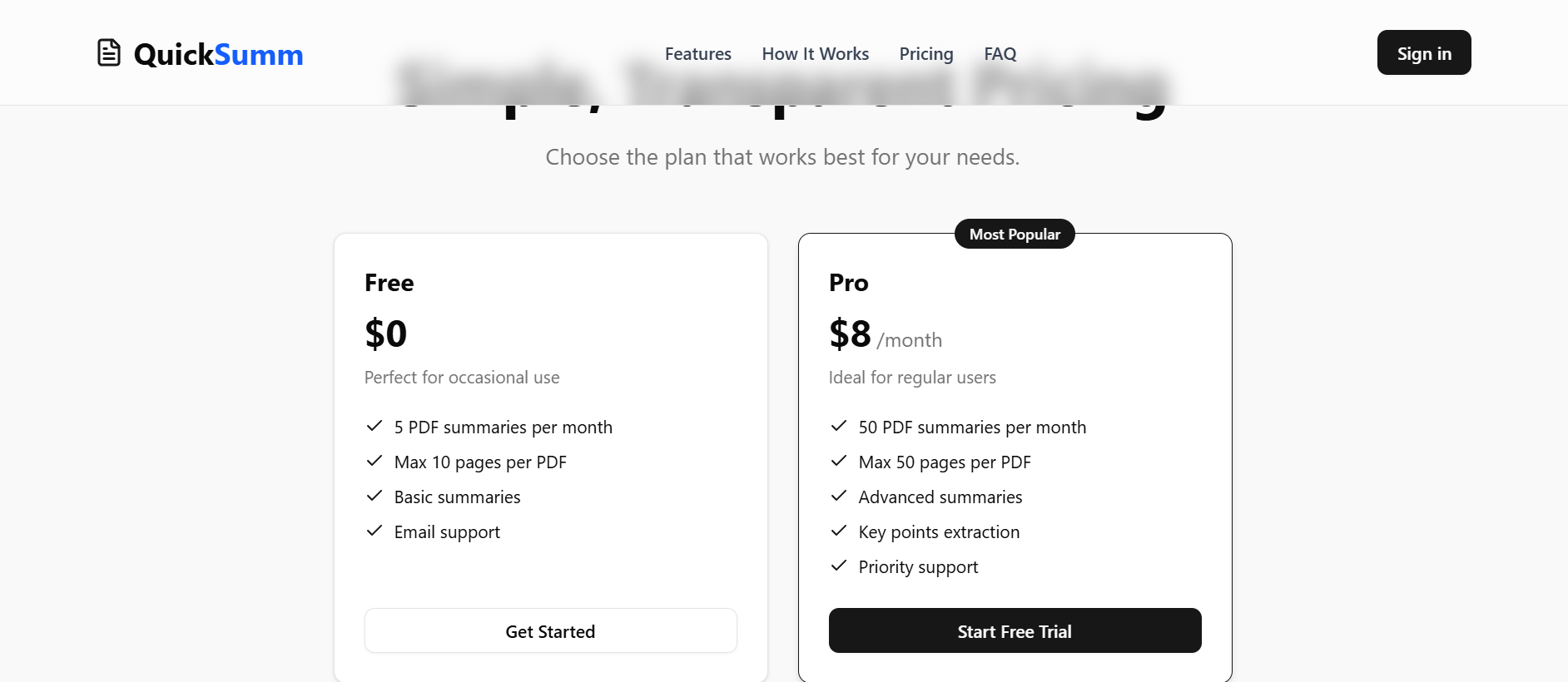Click the checkmark beside Basic summaries
The height and width of the screenshot is (682, 1568).
375,496
